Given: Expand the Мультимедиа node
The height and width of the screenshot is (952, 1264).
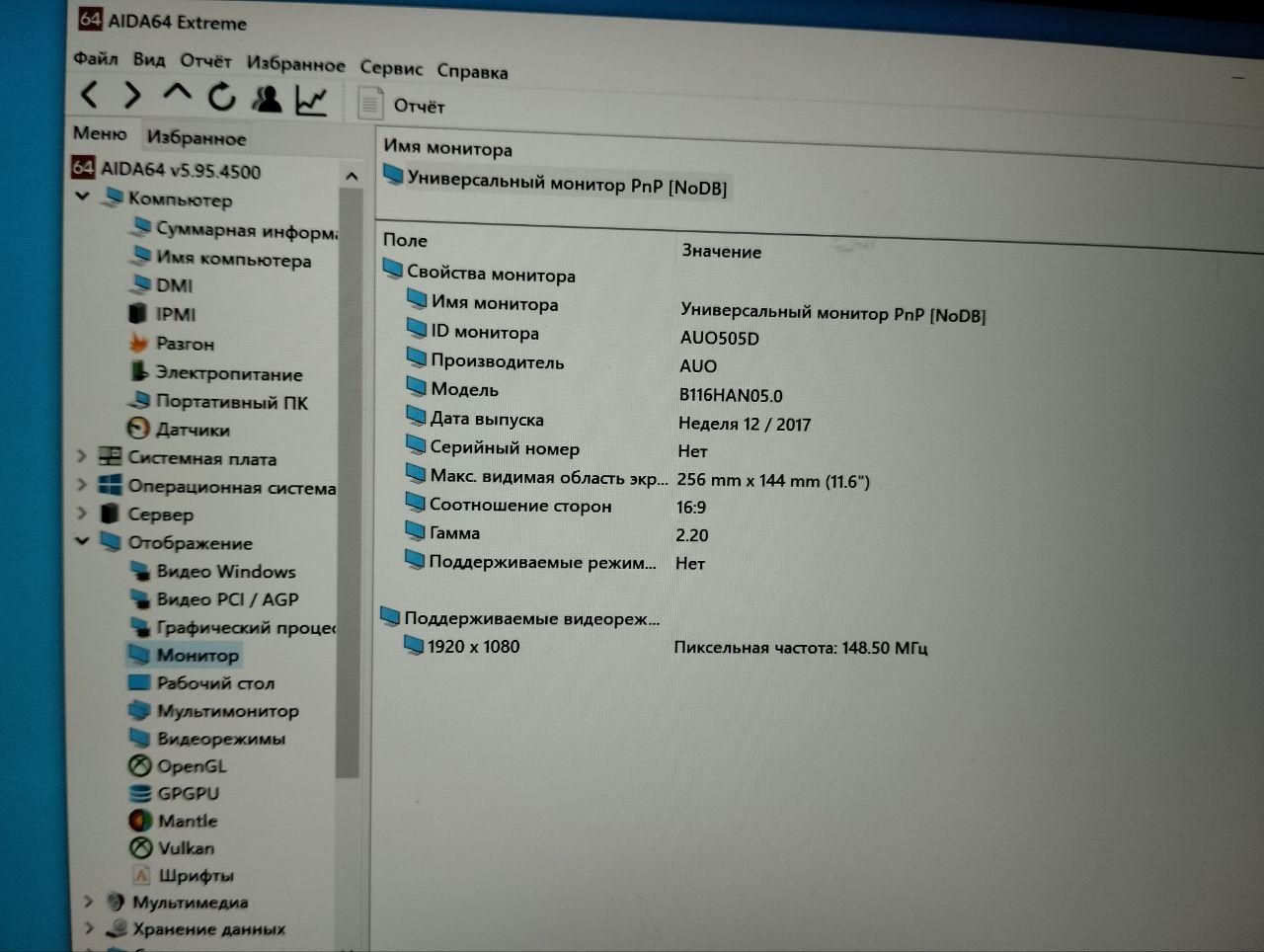Looking at the screenshot, I should click(88, 901).
